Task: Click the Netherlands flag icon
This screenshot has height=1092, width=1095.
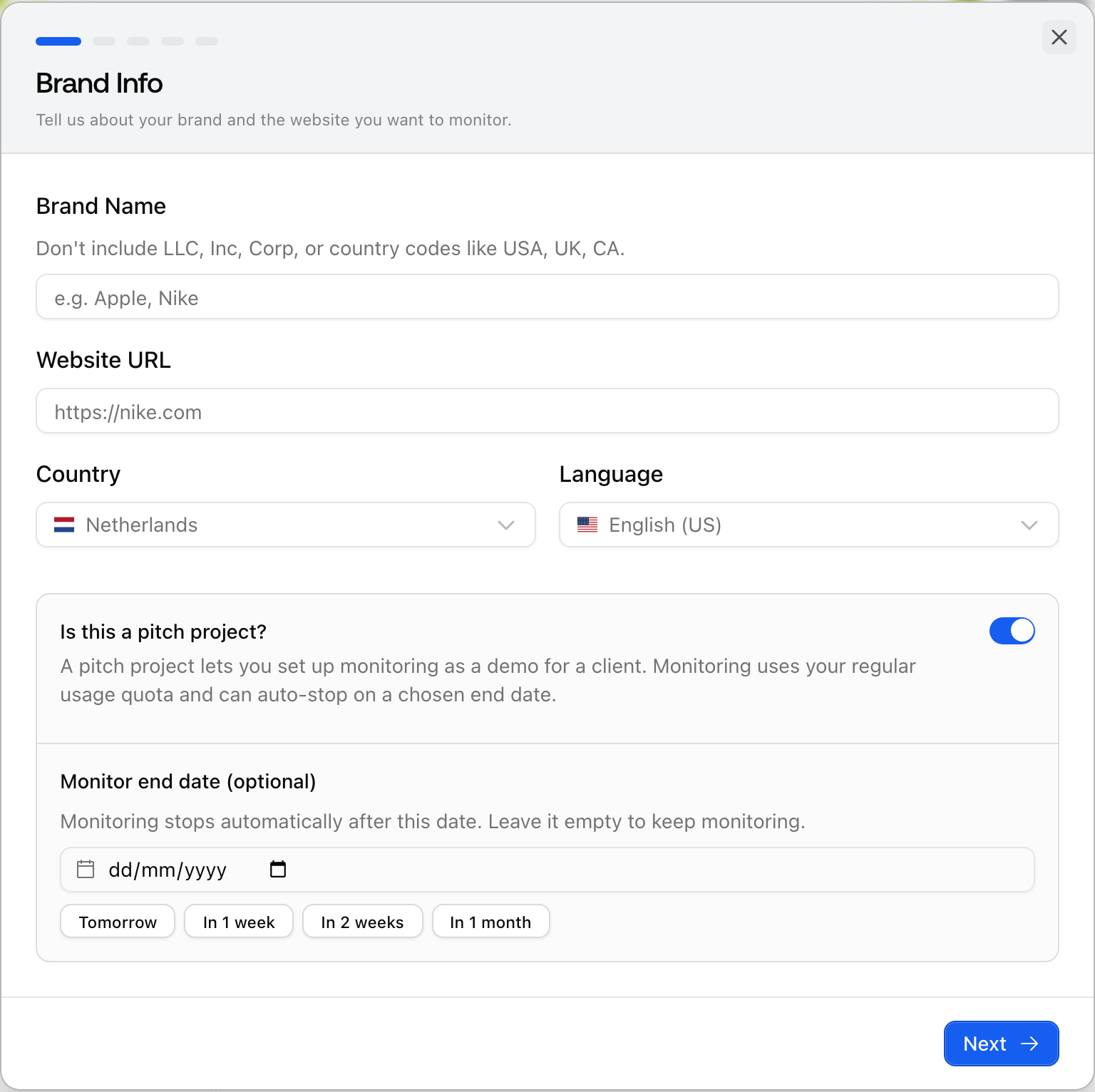Action: tap(64, 525)
